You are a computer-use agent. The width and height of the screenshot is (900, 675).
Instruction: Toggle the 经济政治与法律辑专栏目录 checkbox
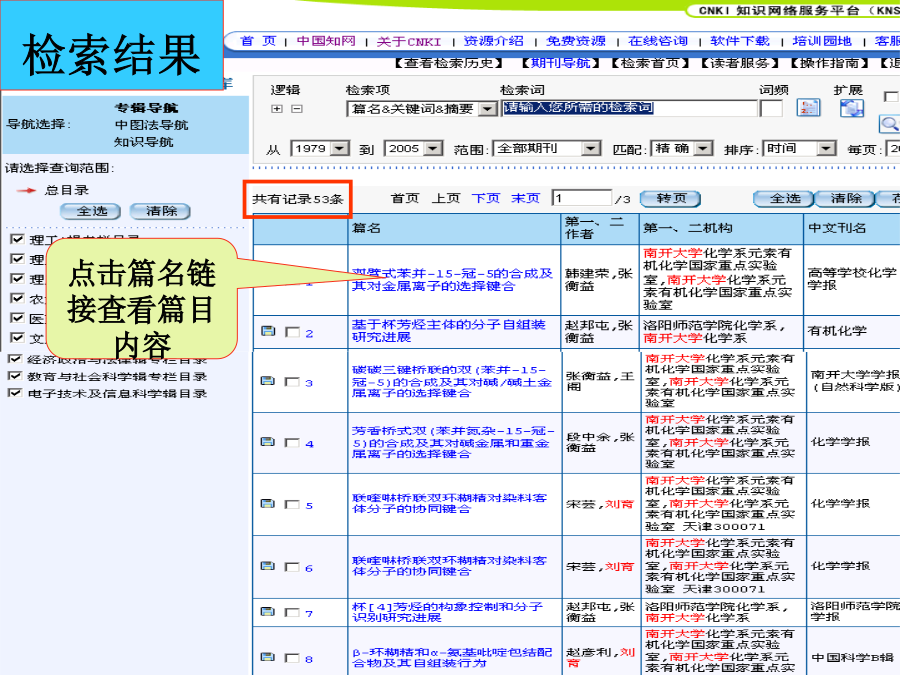coord(15,359)
